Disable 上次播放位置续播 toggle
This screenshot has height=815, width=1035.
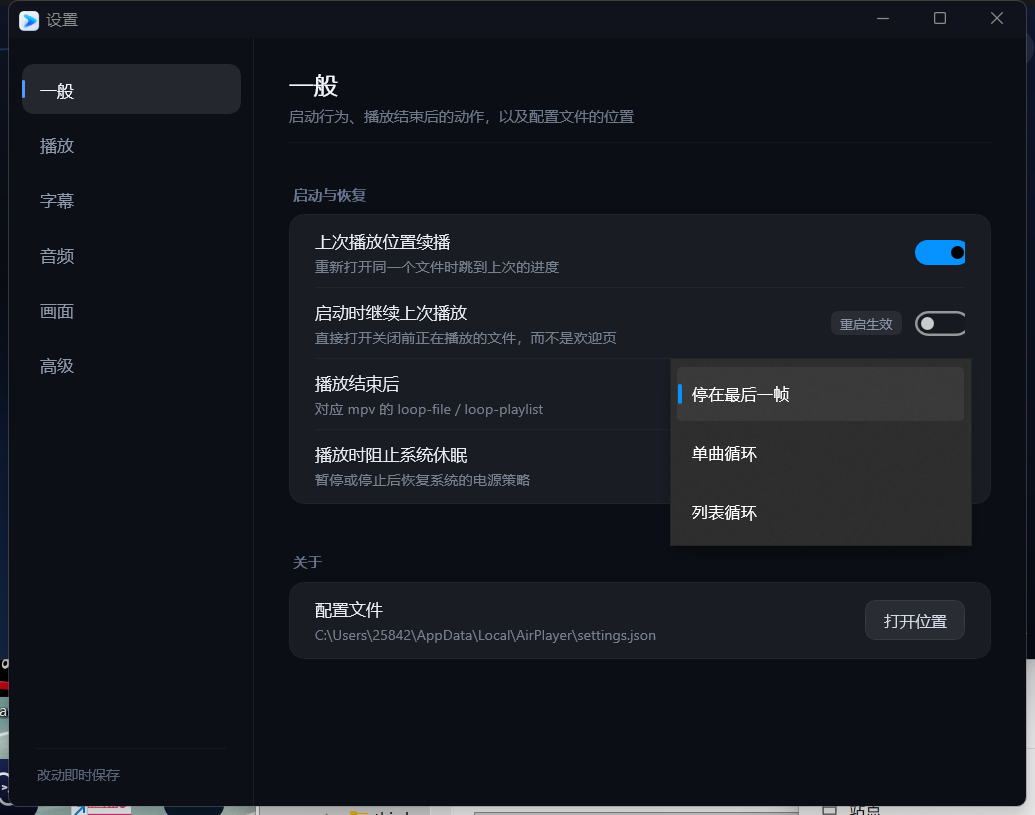pyautogui.click(x=940, y=253)
